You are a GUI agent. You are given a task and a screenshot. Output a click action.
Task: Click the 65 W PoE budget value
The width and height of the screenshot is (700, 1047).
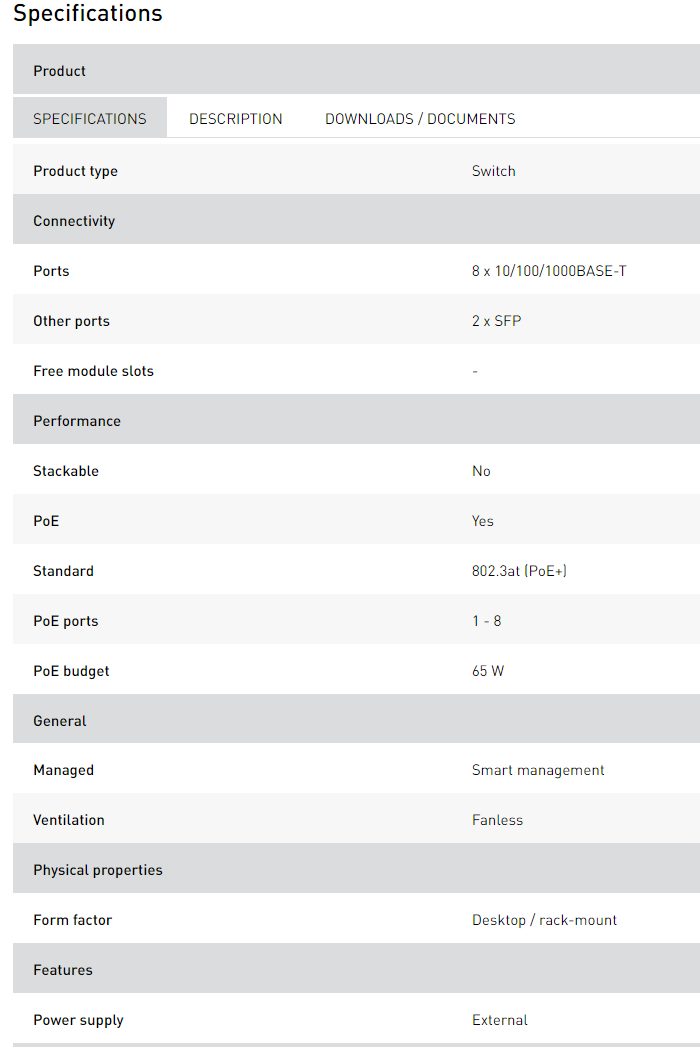point(488,671)
